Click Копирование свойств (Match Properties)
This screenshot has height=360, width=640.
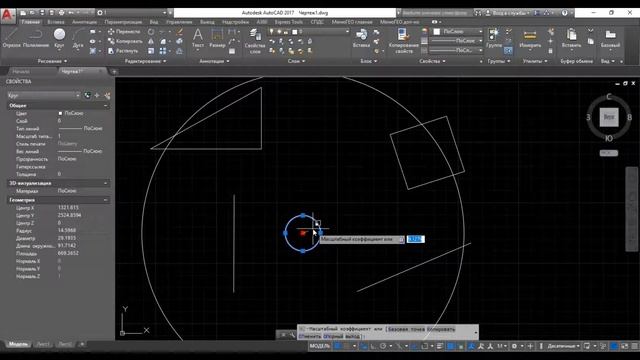pos(404,41)
